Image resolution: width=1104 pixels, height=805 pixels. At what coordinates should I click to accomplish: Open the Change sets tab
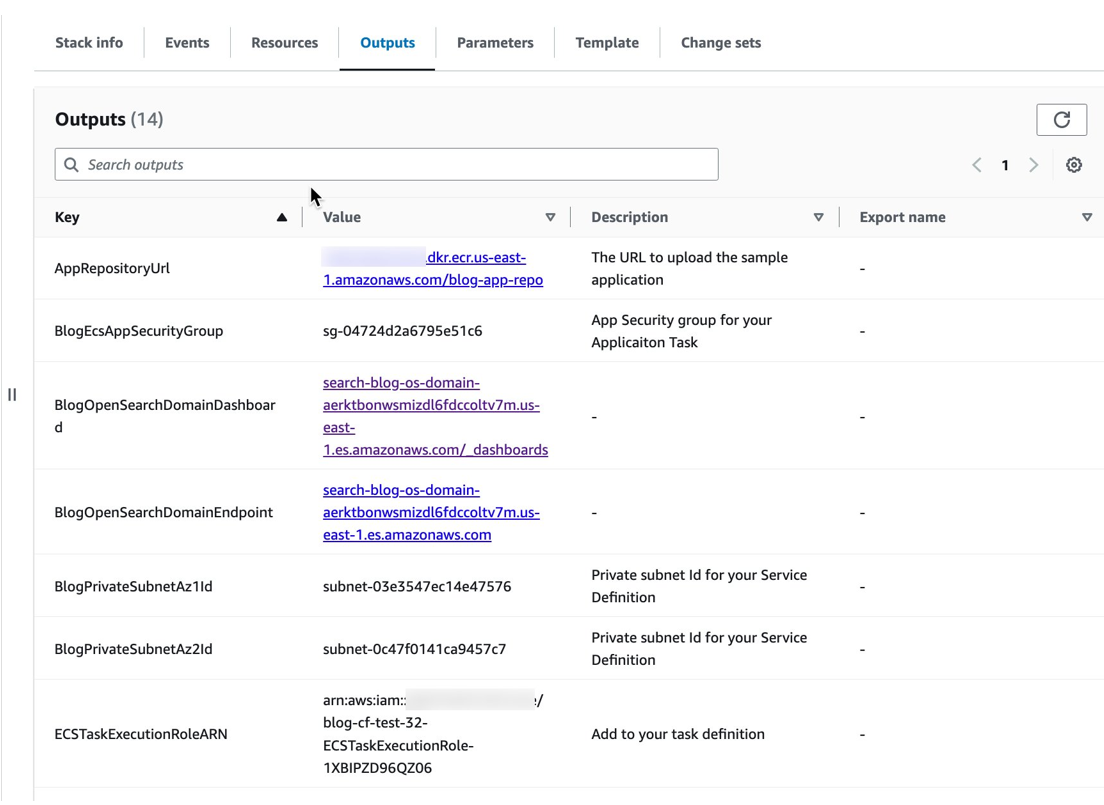tap(720, 42)
